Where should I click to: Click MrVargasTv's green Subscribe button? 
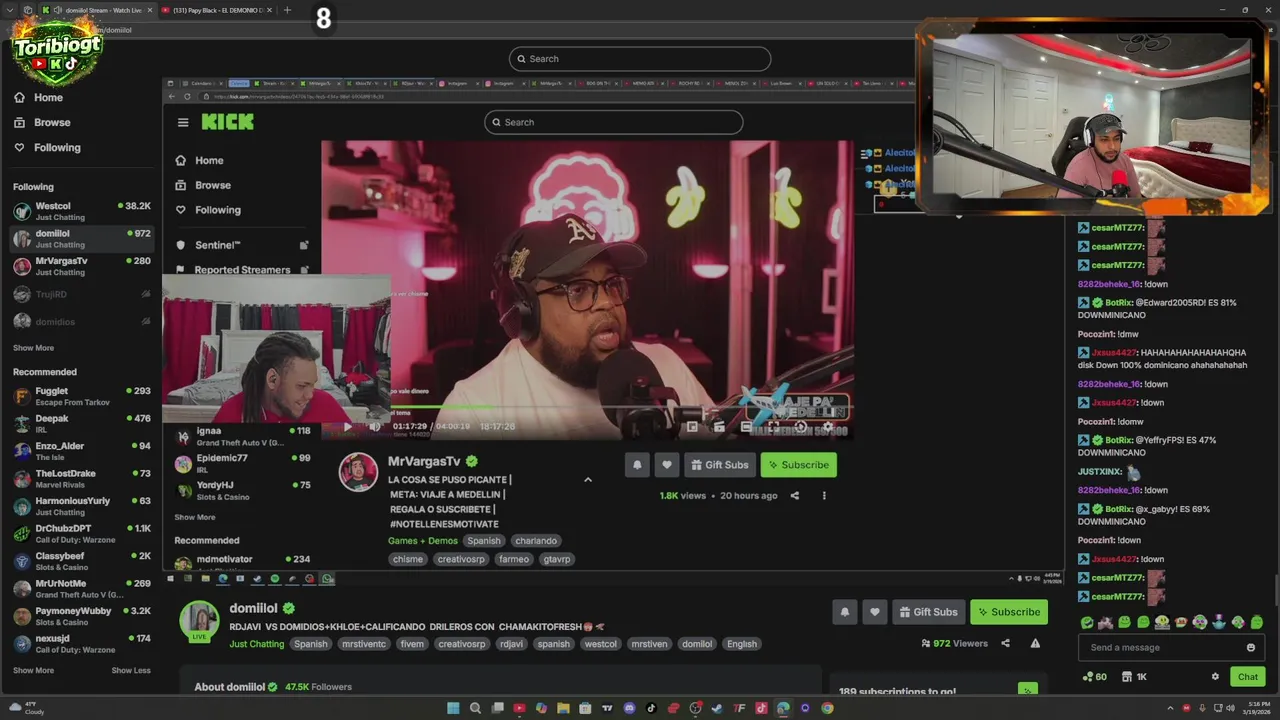[x=798, y=465]
